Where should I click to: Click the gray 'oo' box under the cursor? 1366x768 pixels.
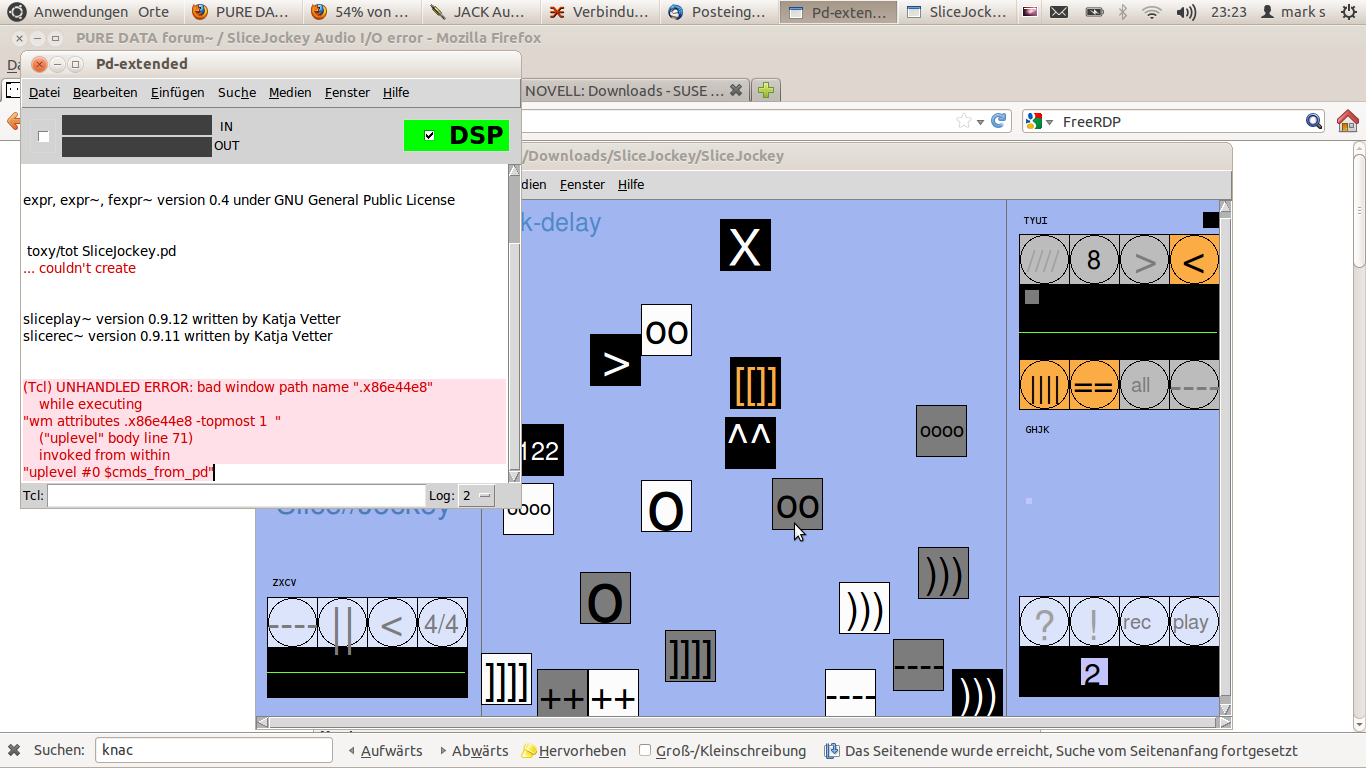click(x=797, y=504)
